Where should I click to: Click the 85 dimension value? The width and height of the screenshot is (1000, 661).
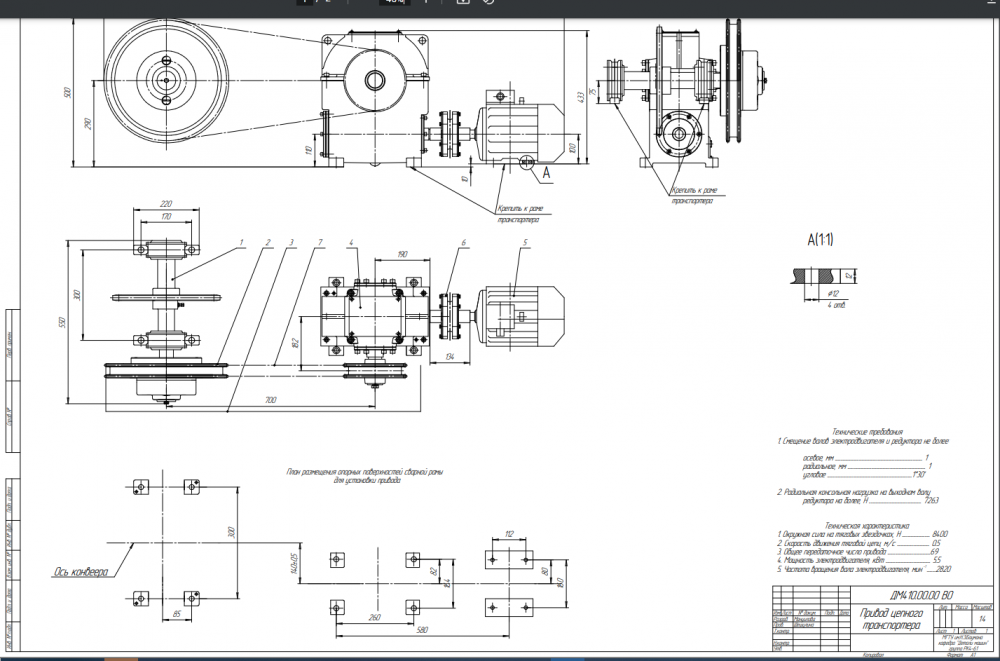click(x=177, y=615)
